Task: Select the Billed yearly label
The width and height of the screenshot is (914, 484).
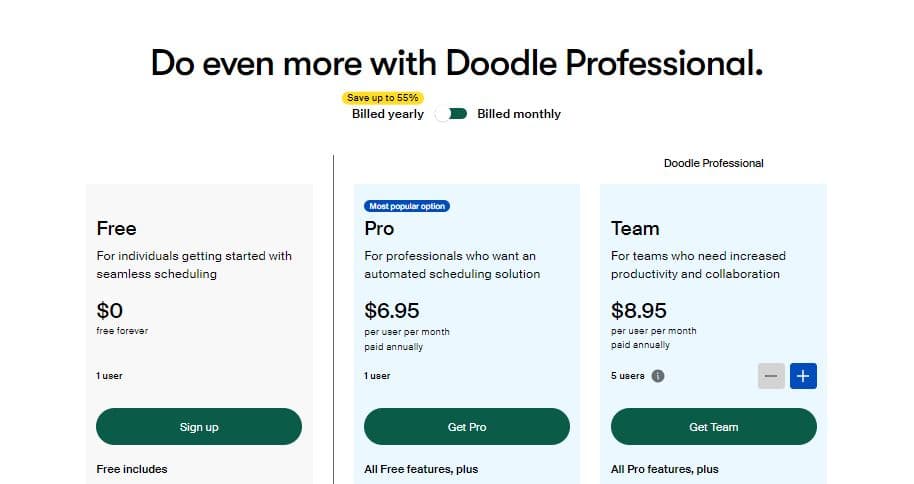Action: 387,114
